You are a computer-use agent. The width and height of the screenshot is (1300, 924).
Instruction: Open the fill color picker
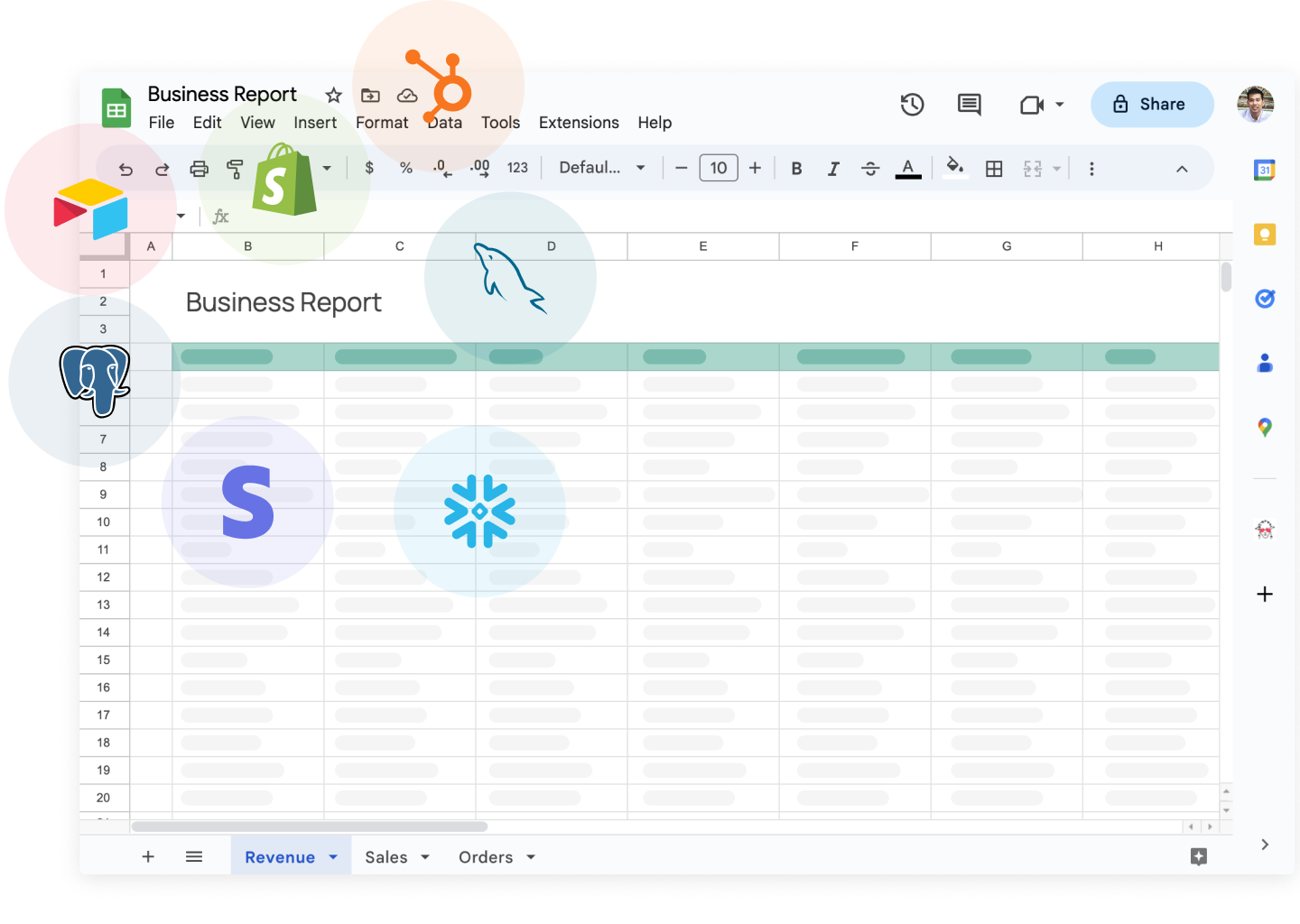point(955,168)
